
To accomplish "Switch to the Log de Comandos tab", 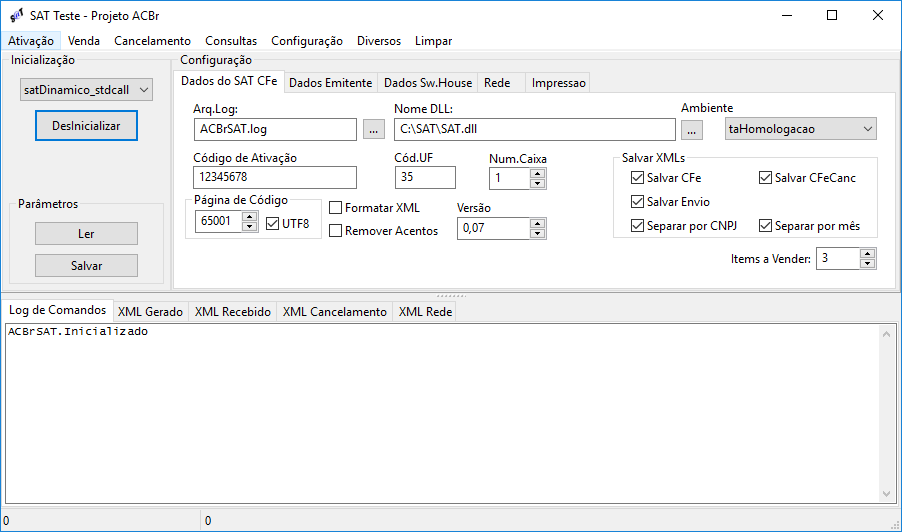I will pyautogui.click(x=57, y=310).
